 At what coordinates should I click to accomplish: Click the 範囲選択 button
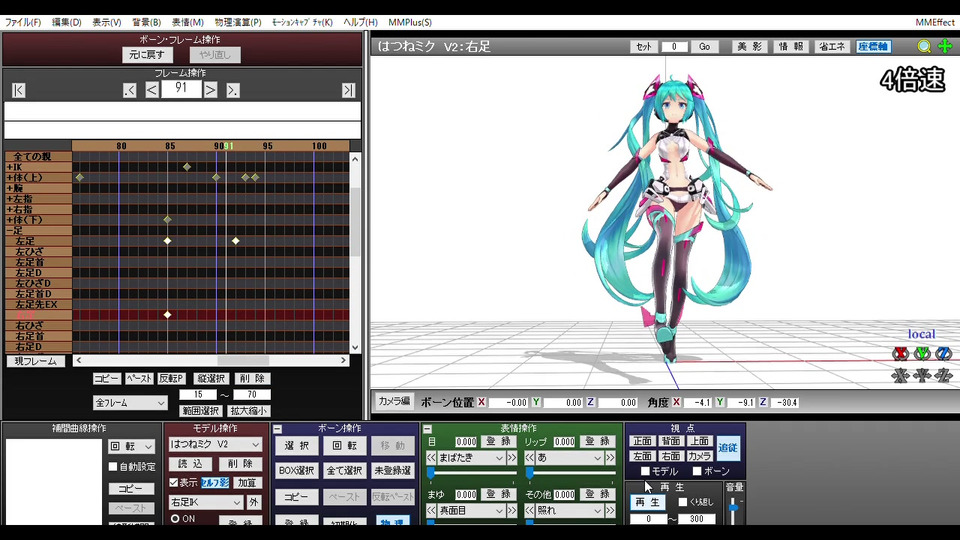201,411
